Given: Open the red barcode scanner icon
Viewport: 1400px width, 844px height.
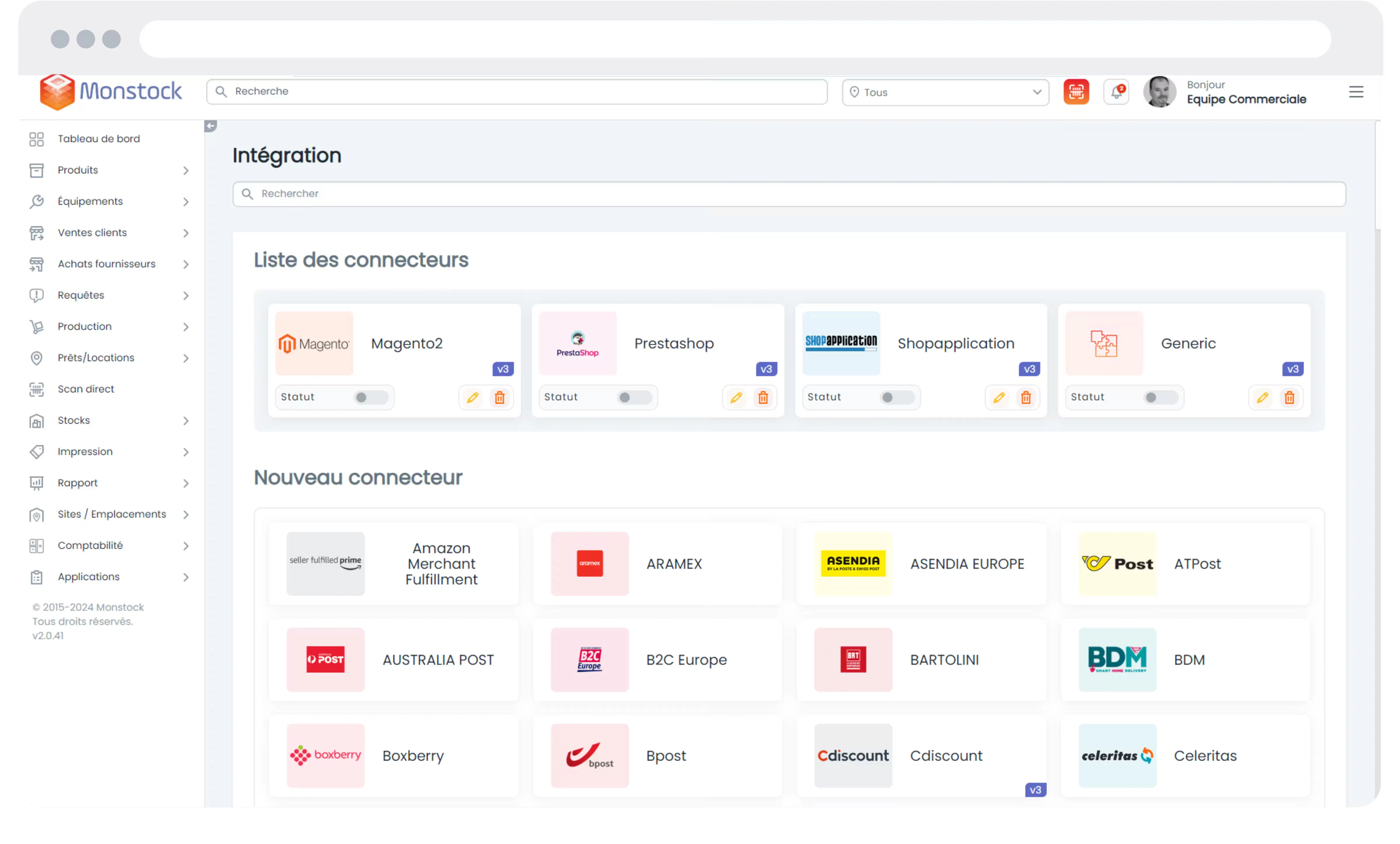Looking at the screenshot, I should [x=1076, y=92].
